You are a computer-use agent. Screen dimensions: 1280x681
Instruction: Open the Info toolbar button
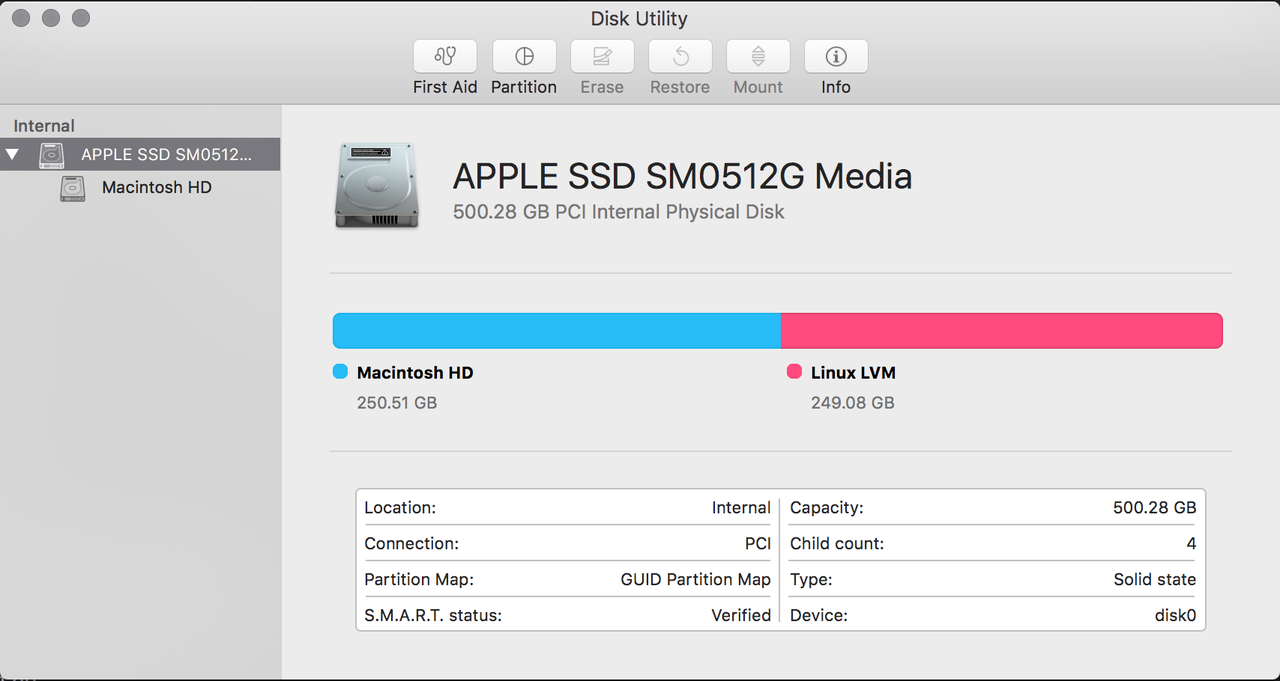pyautogui.click(x=836, y=56)
